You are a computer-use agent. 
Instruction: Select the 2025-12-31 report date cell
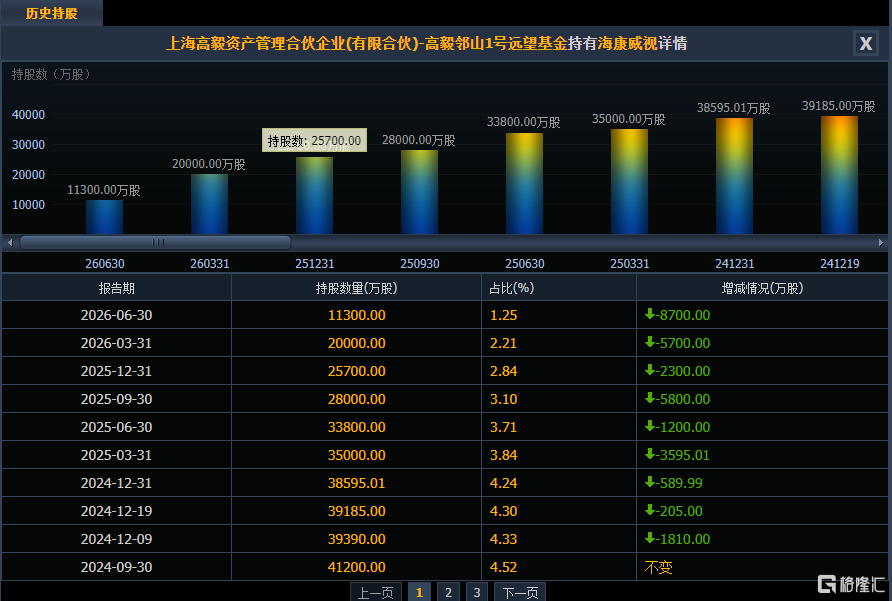[x=117, y=371]
